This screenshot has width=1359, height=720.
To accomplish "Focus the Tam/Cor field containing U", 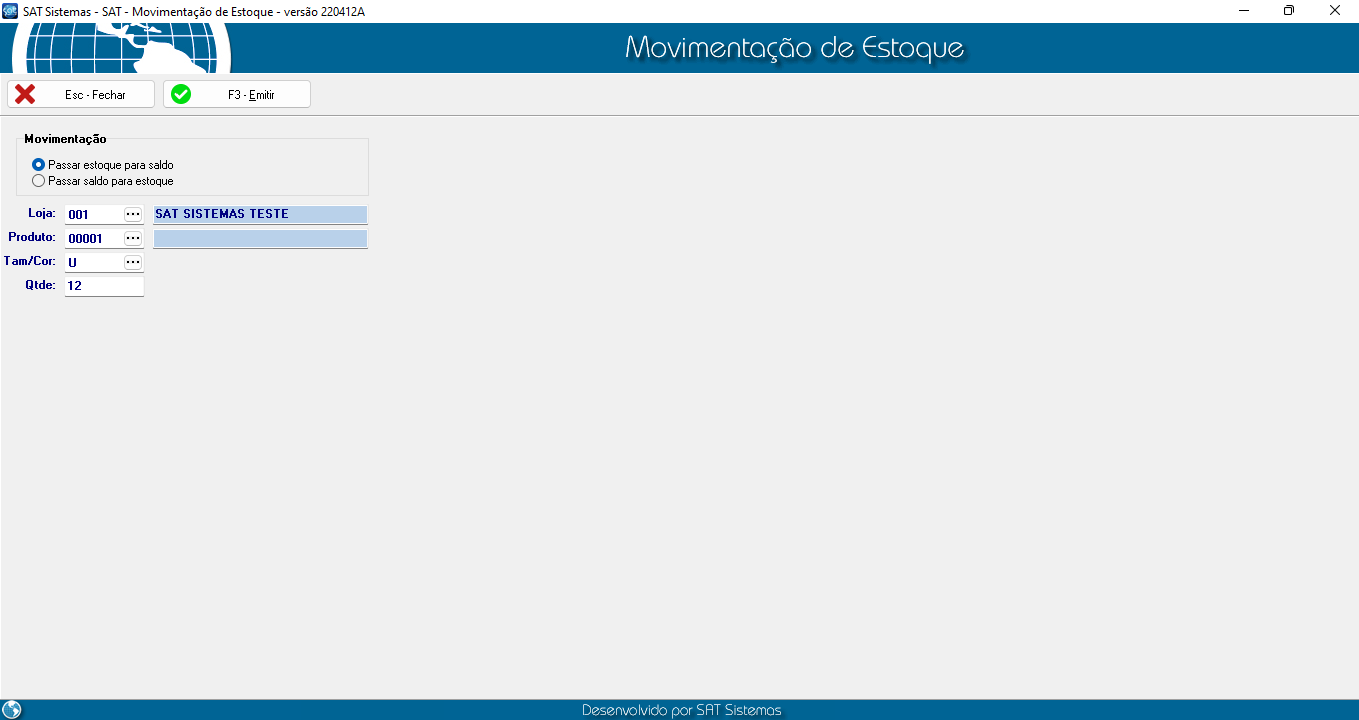I will [92, 262].
